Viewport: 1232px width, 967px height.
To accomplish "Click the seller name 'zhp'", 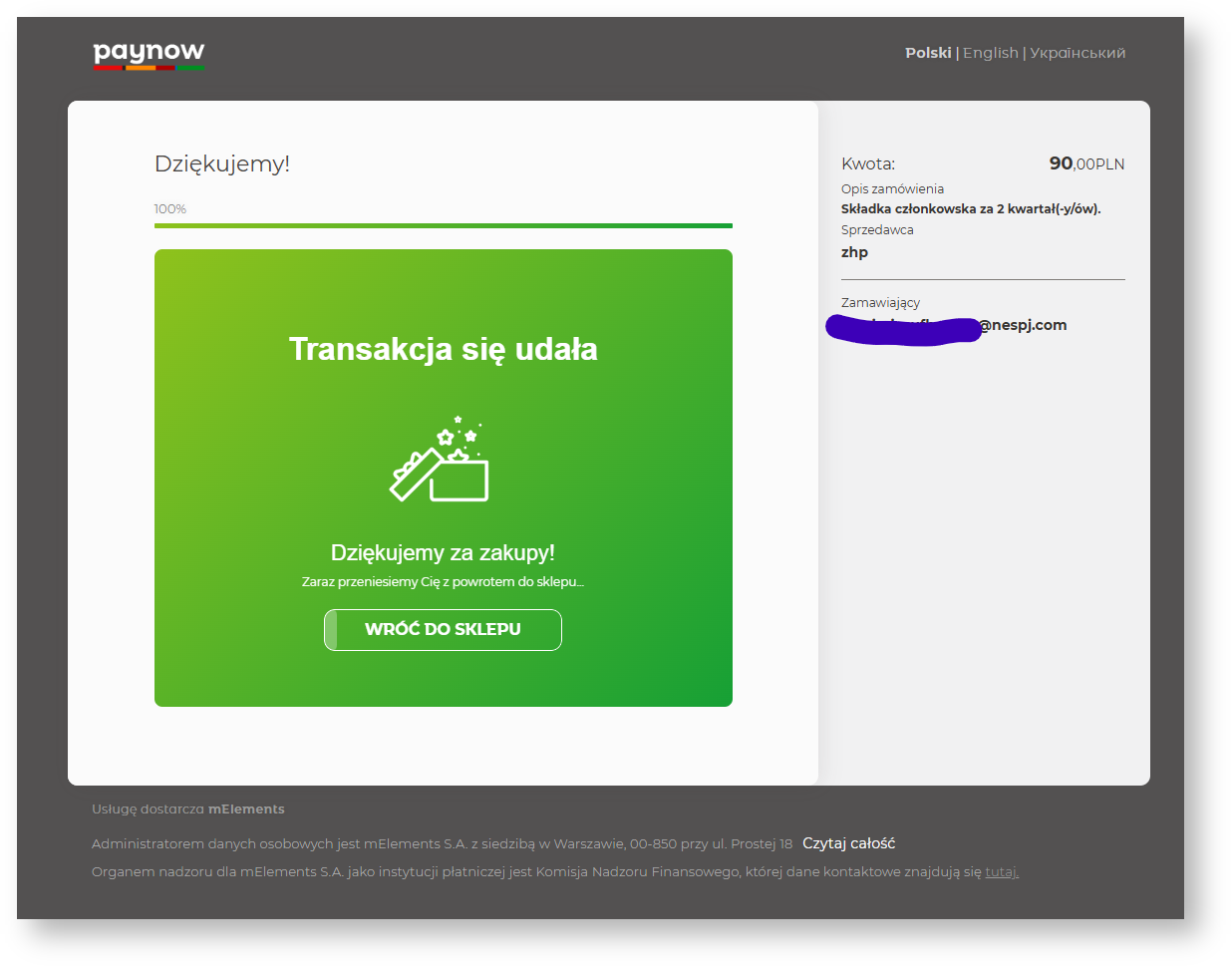I will point(854,252).
